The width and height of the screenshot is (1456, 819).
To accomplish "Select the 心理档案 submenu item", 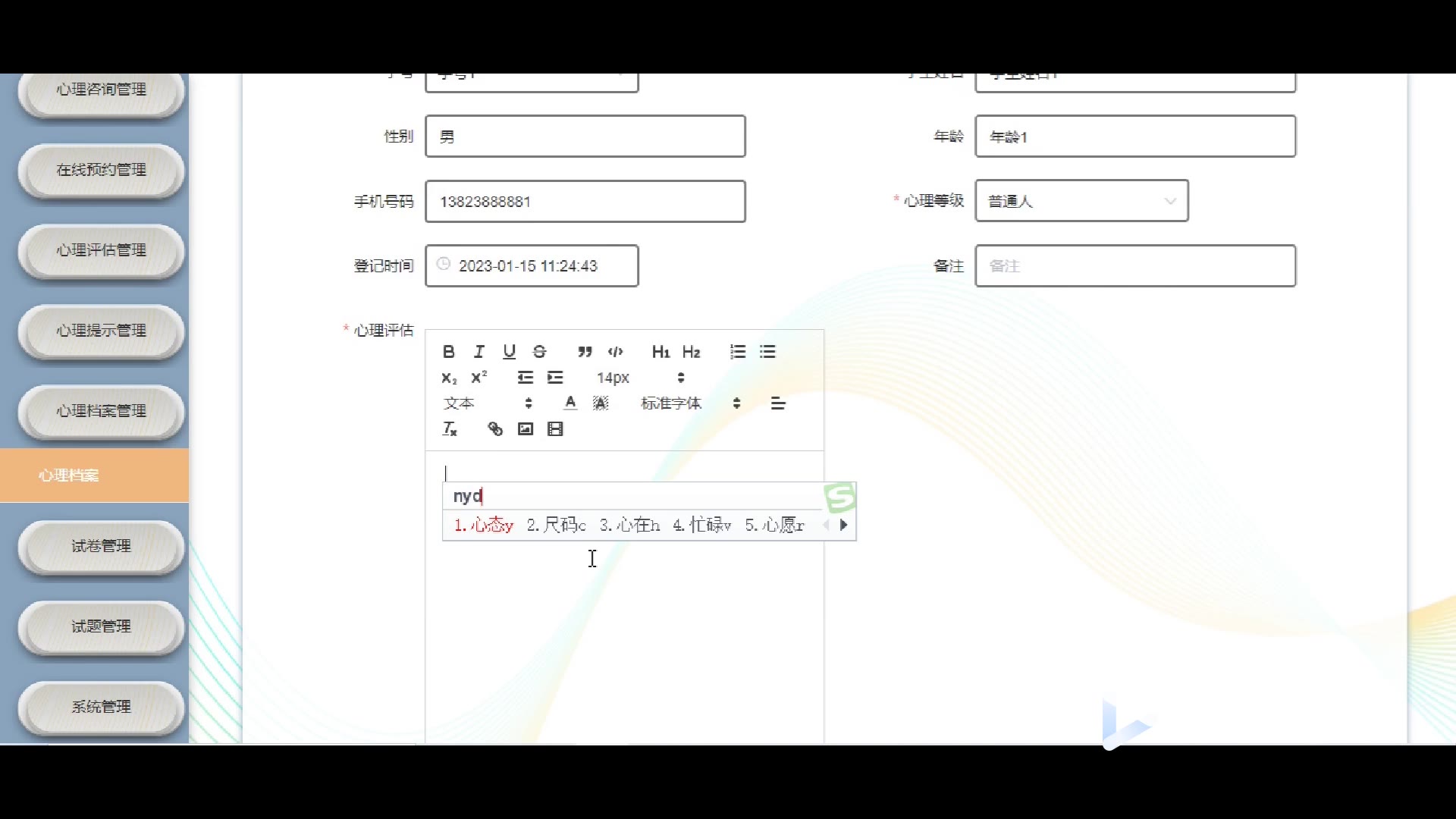I will (94, 475).
